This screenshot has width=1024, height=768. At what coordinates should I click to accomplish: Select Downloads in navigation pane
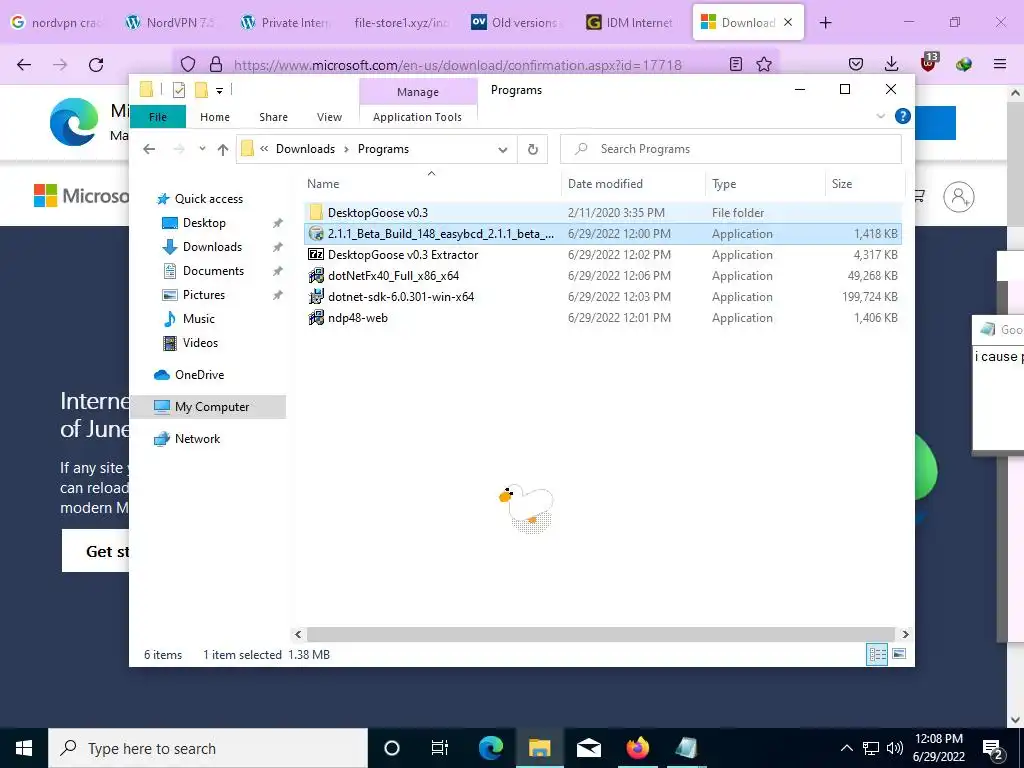click(212, 247)
